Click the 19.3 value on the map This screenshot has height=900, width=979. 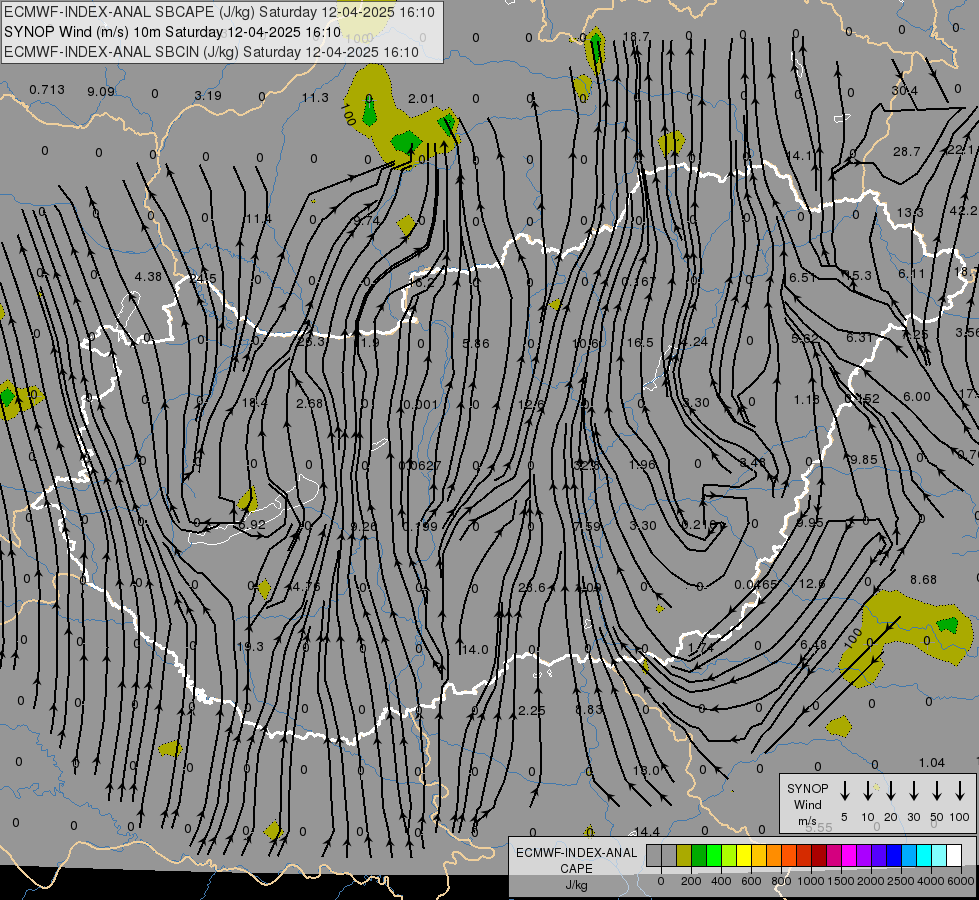[250, 646]
